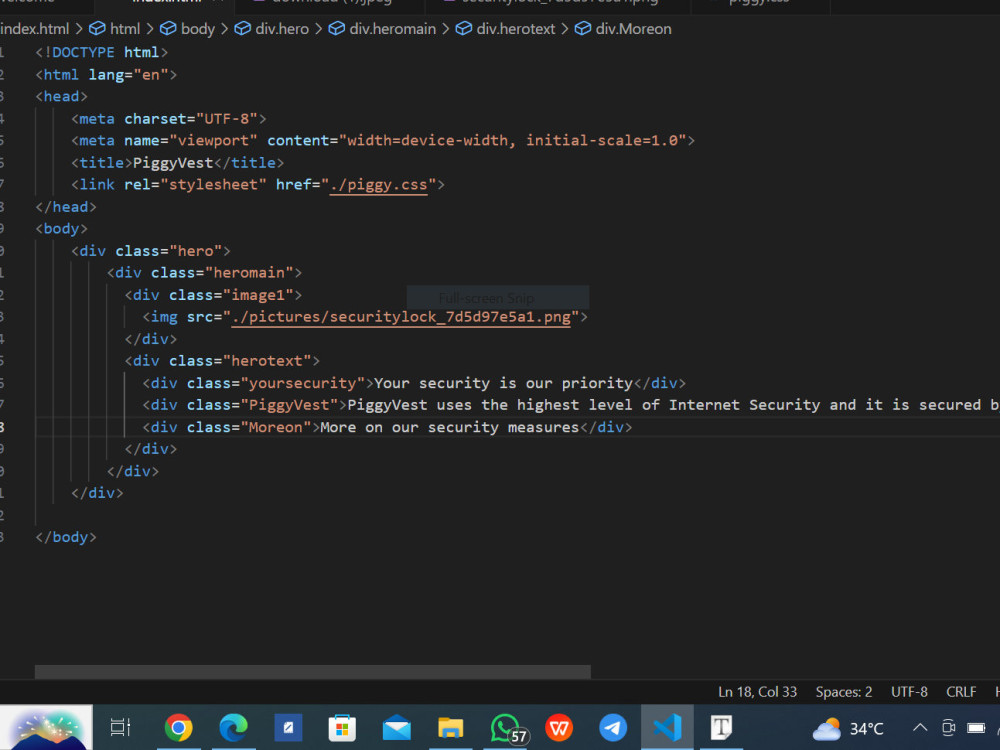Open the Typora T icon on taskbar
Screen dimensions: 1000x750
pos(721,728)
